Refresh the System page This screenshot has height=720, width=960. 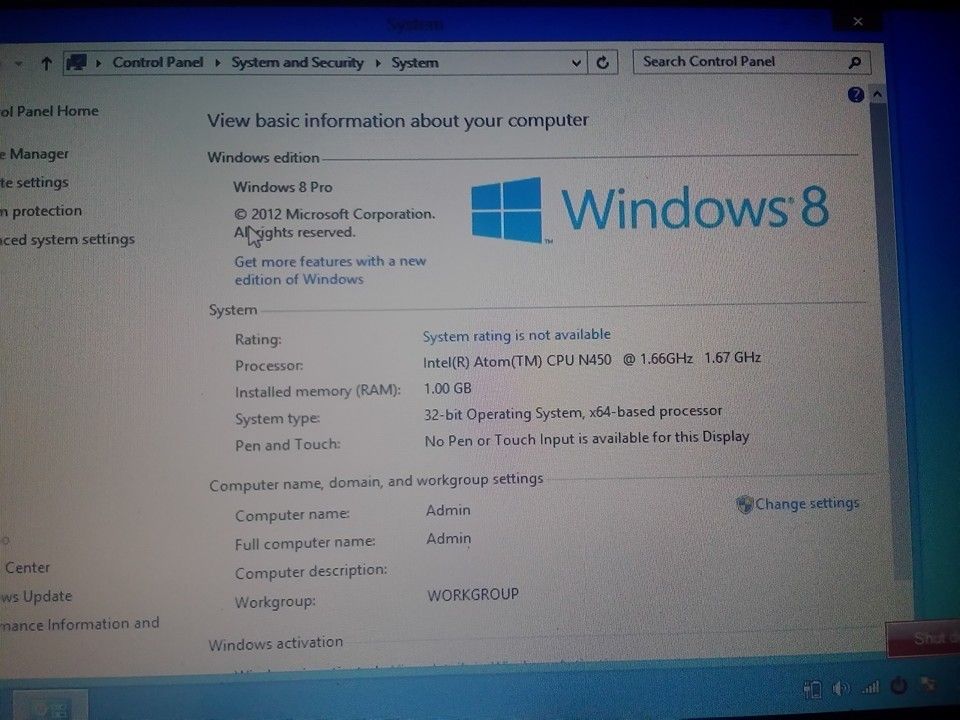[602, 62]
